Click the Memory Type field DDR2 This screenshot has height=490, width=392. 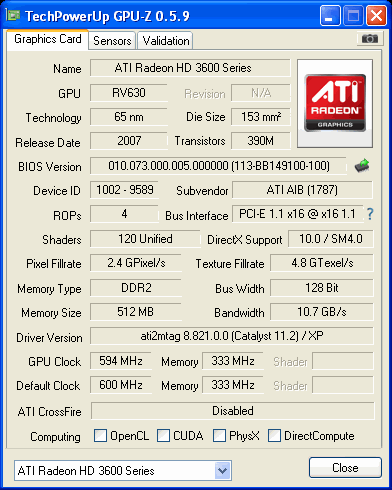coord(136,288)
